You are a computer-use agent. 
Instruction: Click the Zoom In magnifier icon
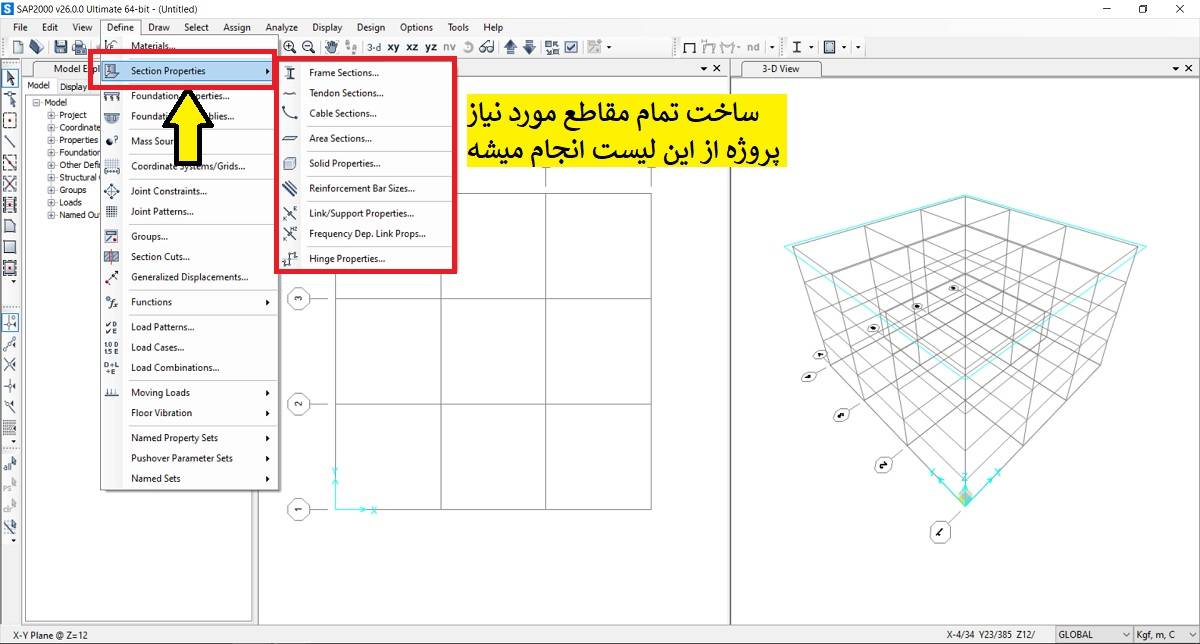click(x=290, y=47)
